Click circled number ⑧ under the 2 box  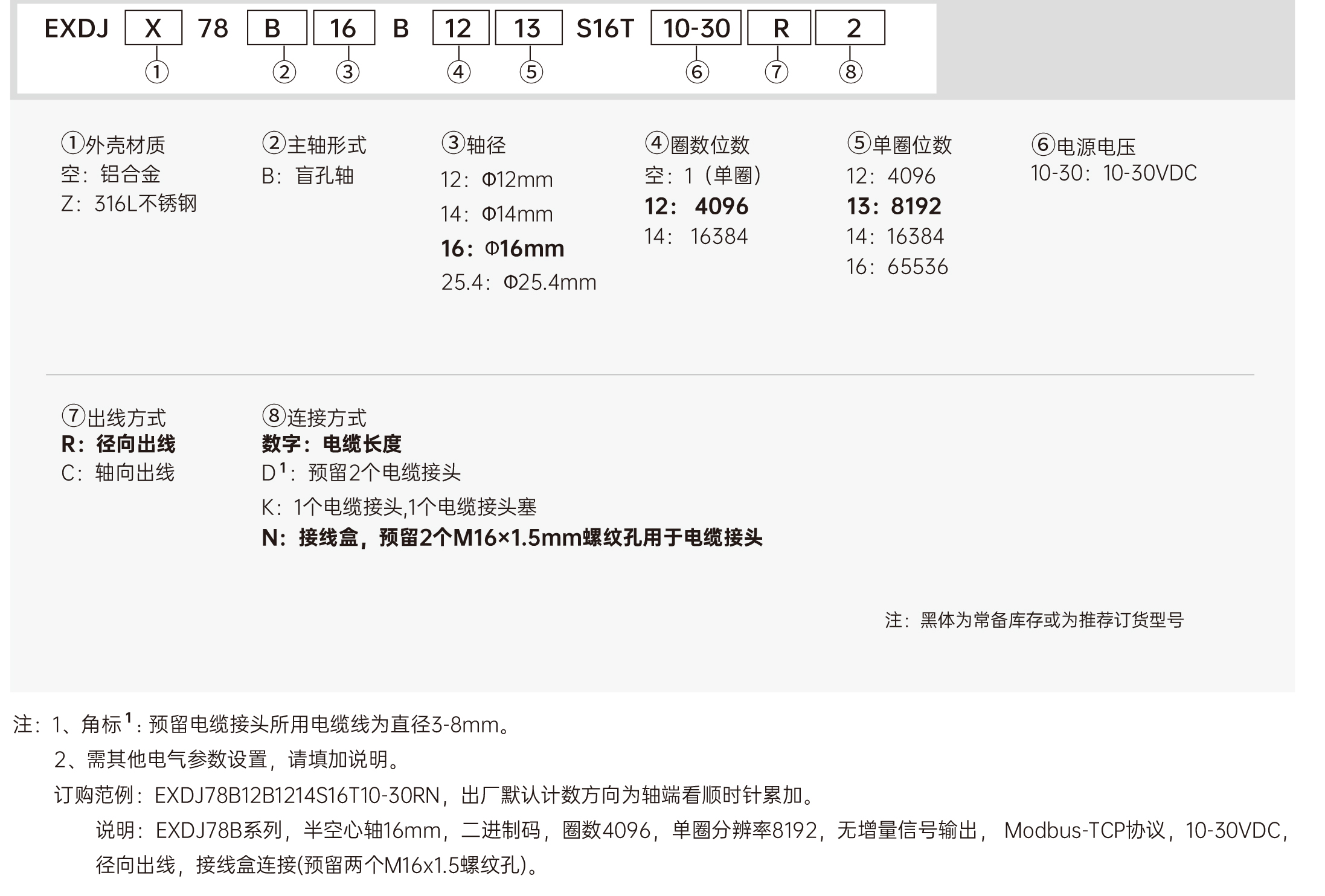(x=850, y=72)
